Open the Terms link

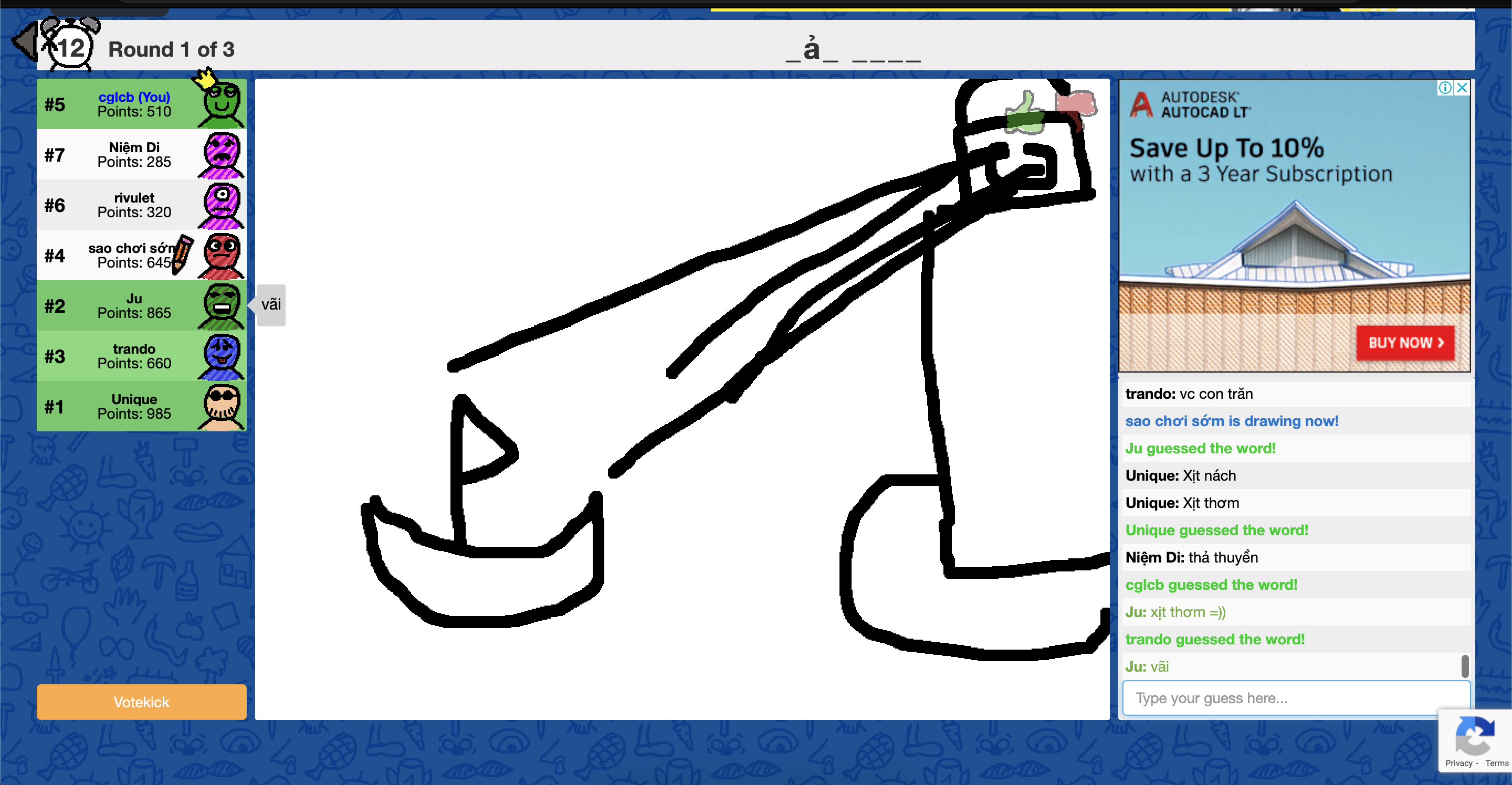[x=1496, y=763]
